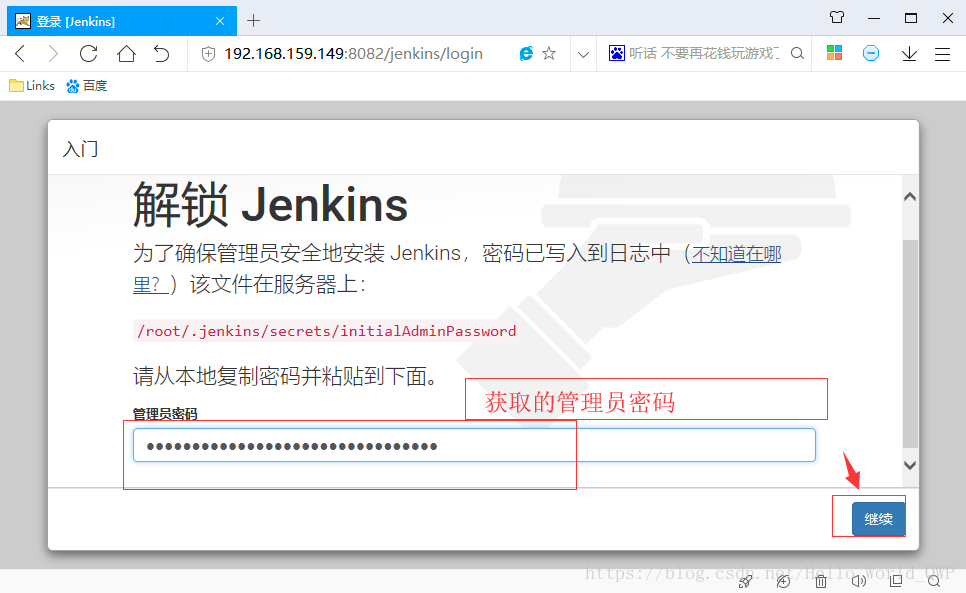966x593 pixels.
Task: Toggle the sound speaker icon in status bar
Action: 858,581
